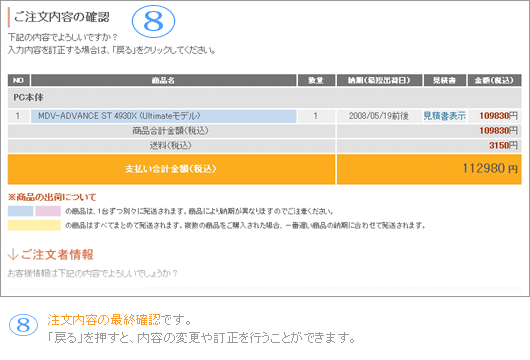
Task: Click the 109830円 price in the product row
Action: [x=498, y=116]
